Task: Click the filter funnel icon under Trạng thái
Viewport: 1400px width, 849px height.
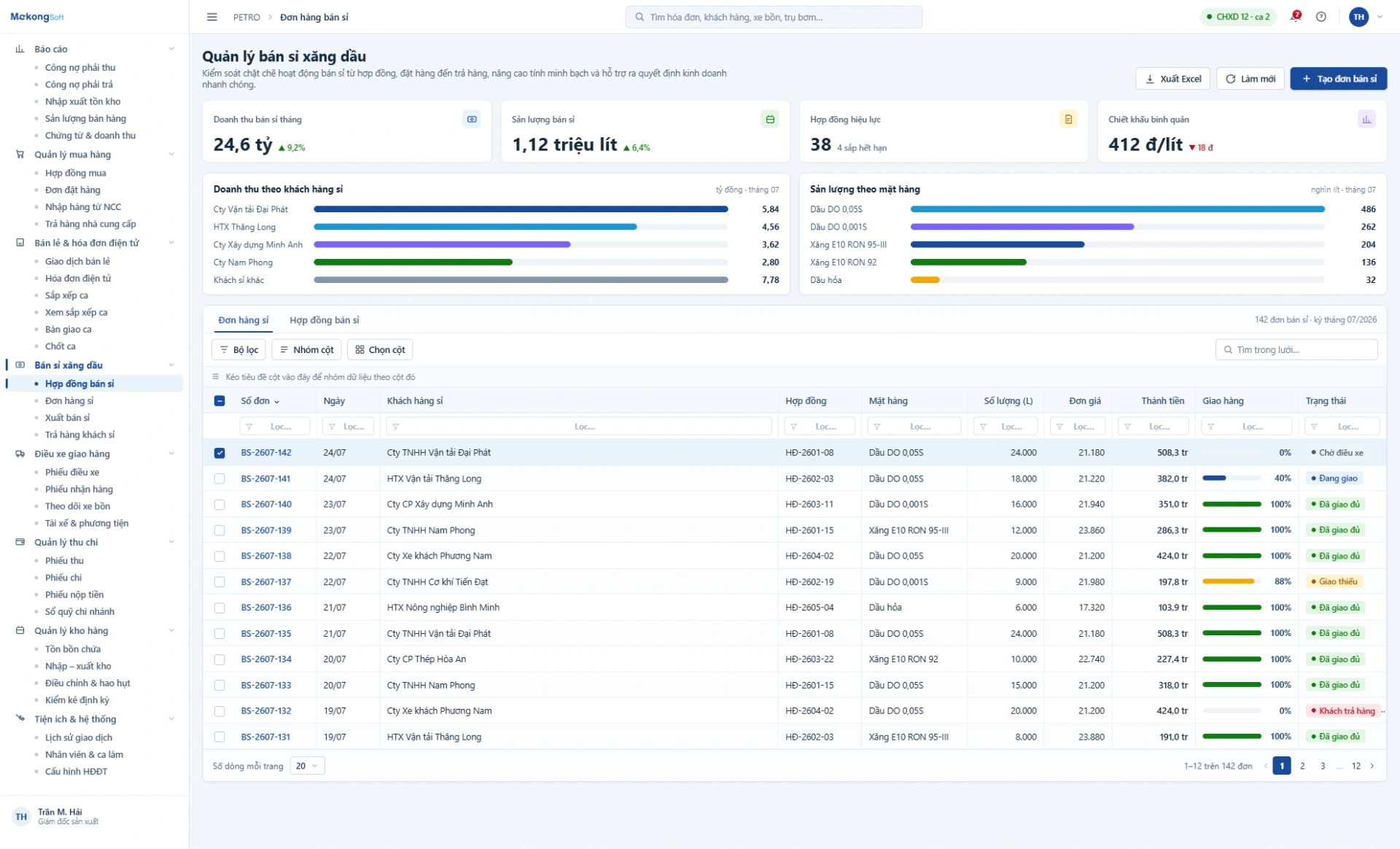Action: [1314, 427]
